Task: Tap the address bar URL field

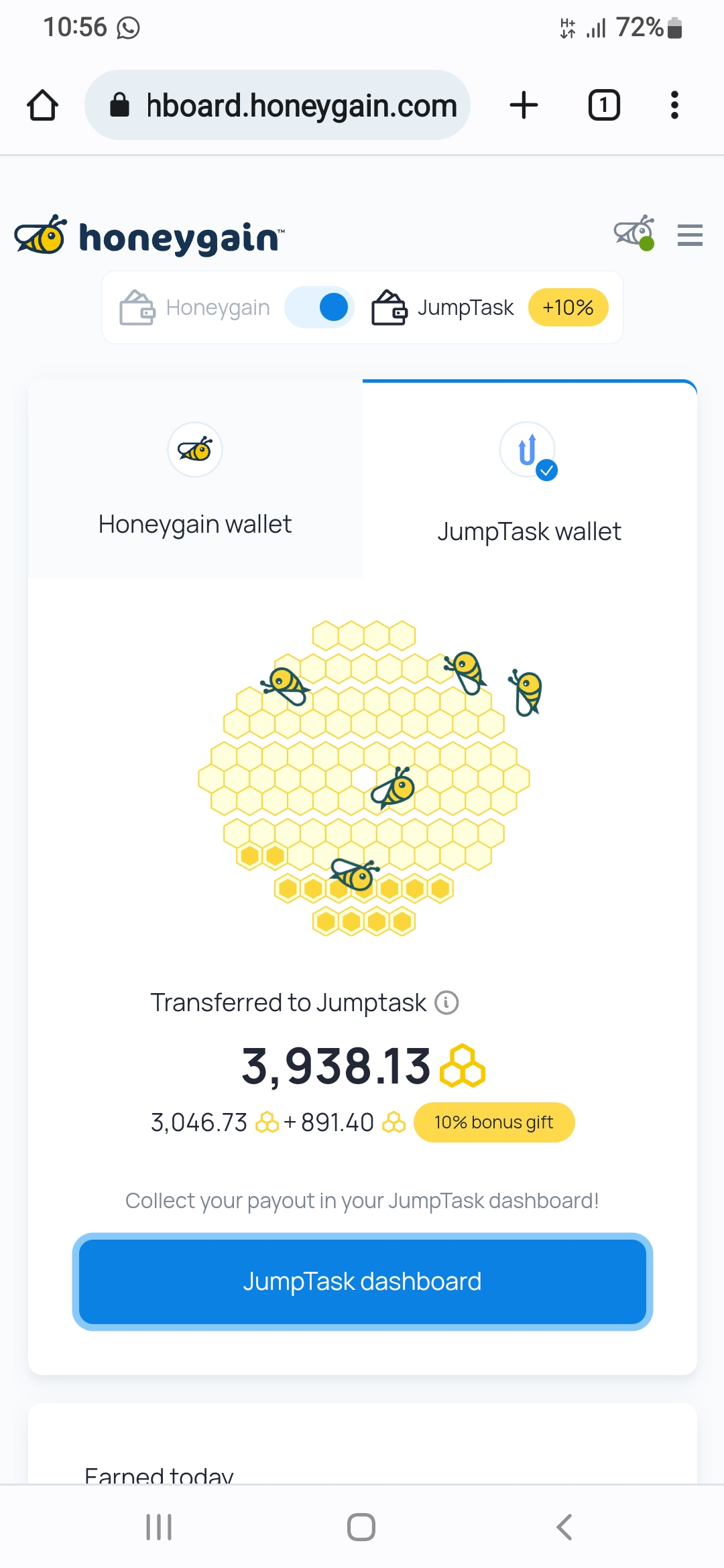Action: click(x=278, y=105)
